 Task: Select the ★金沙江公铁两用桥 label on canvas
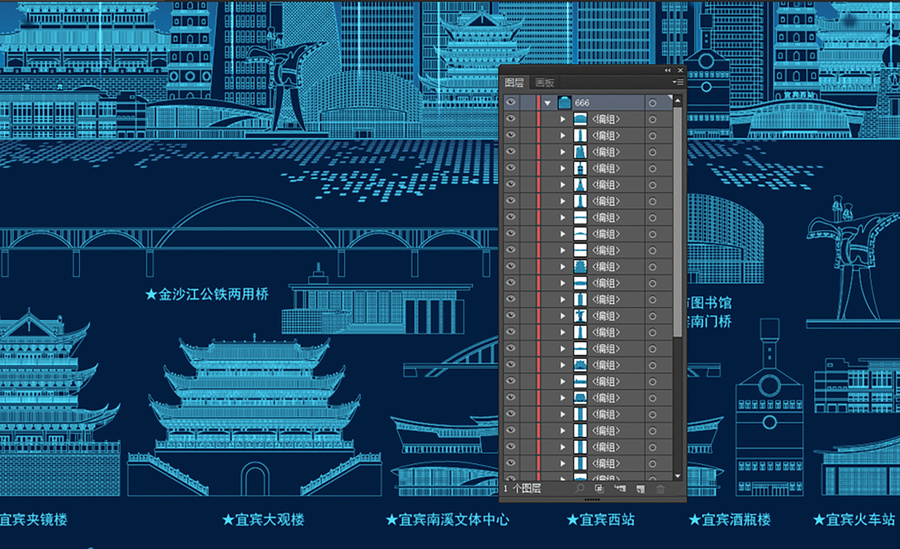[207, 294]
